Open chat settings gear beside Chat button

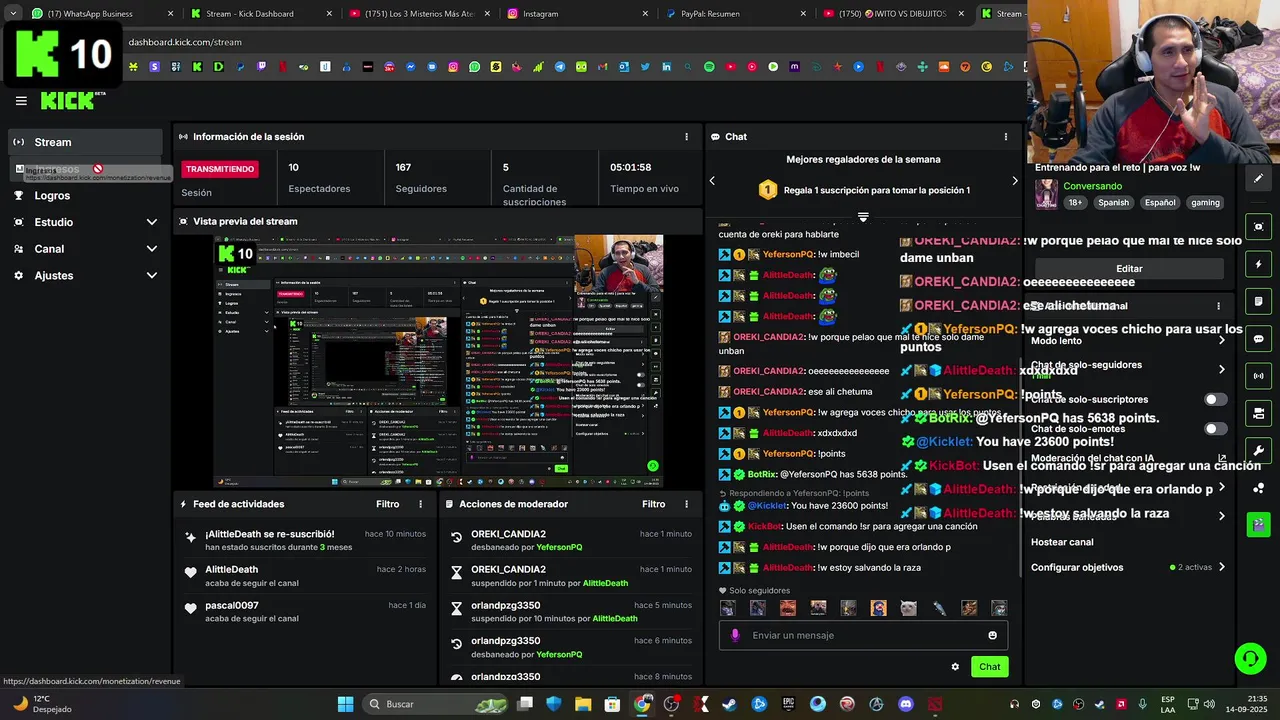(x=955, y=667)
